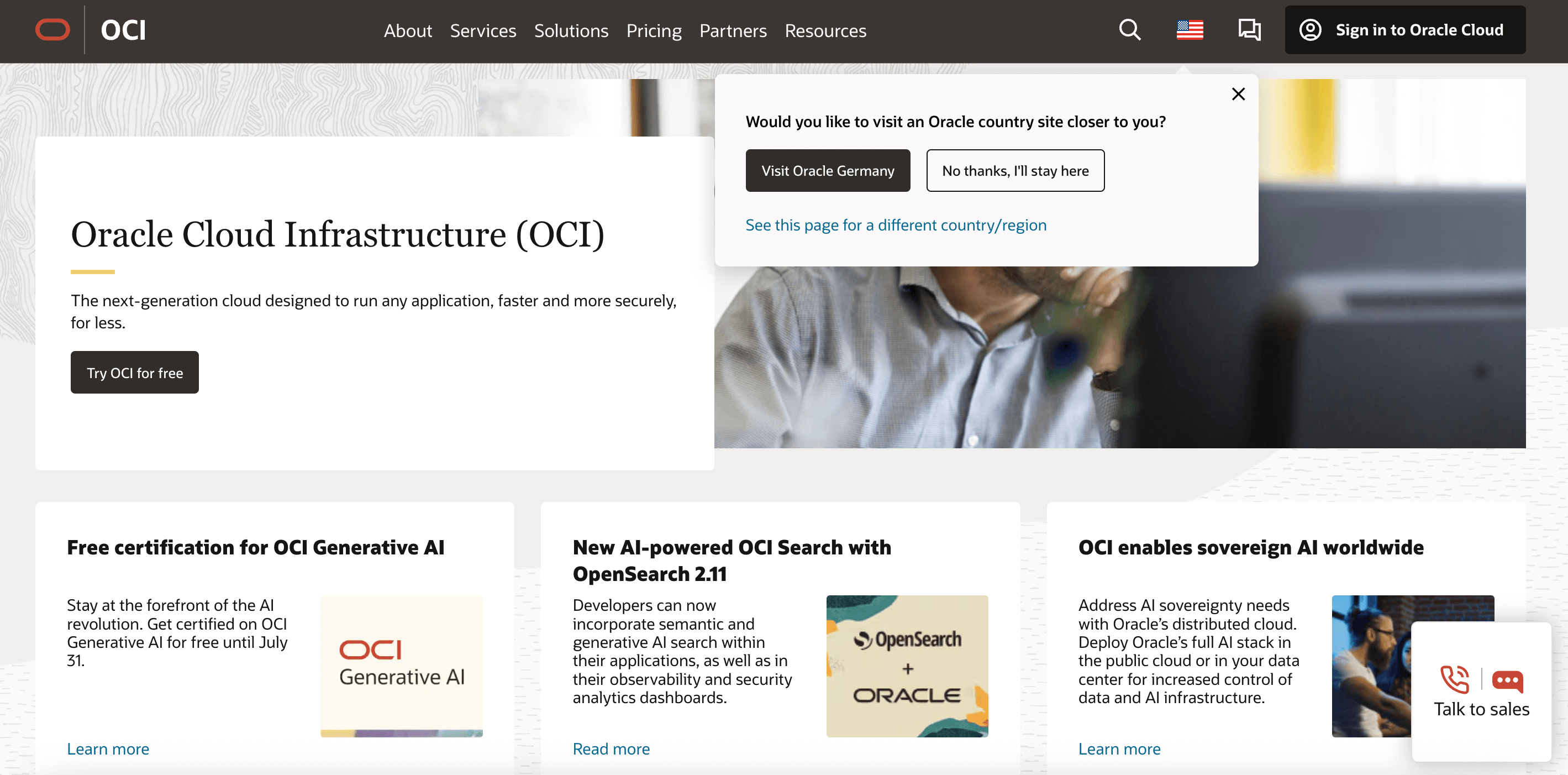The width and height of the screenshot is (1568, 775).
Task: Click the close X on the popup modal
Action: point(1239,93)
